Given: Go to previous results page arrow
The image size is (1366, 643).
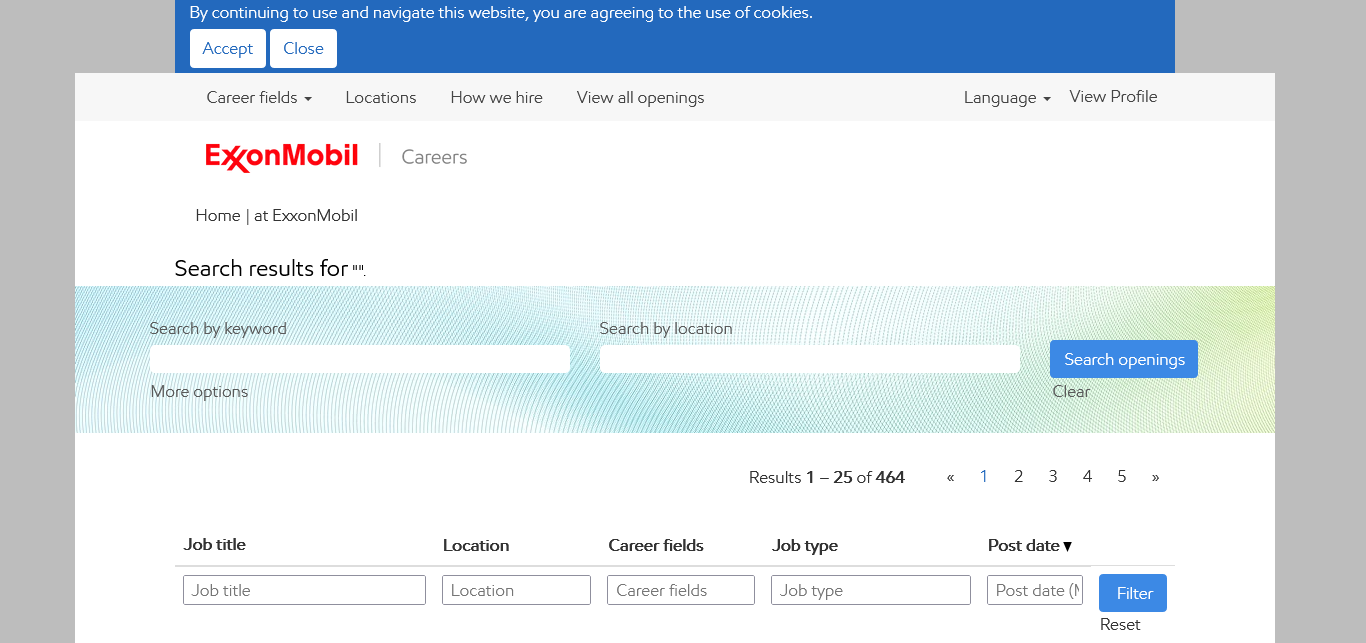Looking at the screenshot, I should click(950, 477).
